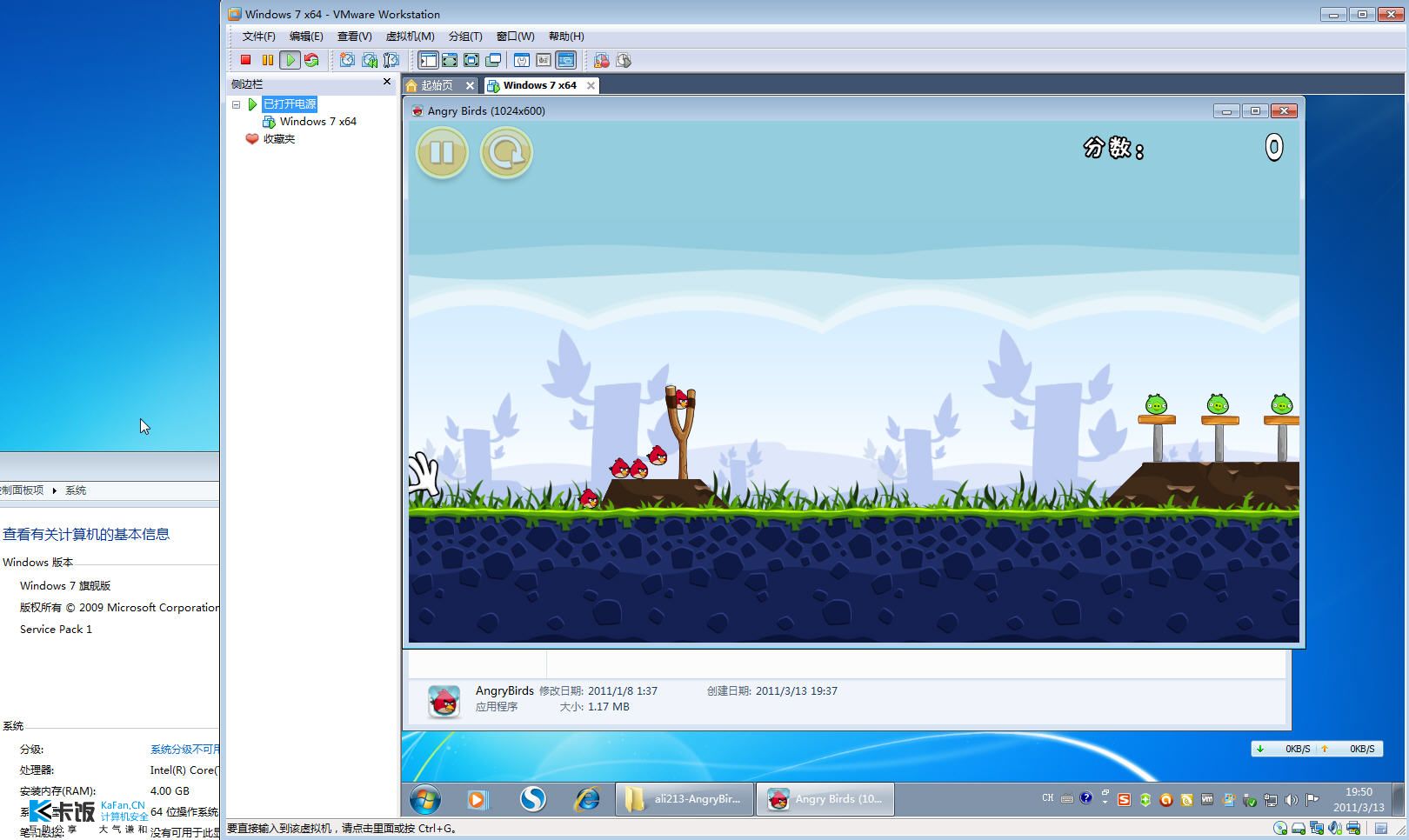Viewport: 1409px width, 840px height.
Task: Close the Windows 7 x64 tab
Action: pyautogui.click(x=591, y=85)
